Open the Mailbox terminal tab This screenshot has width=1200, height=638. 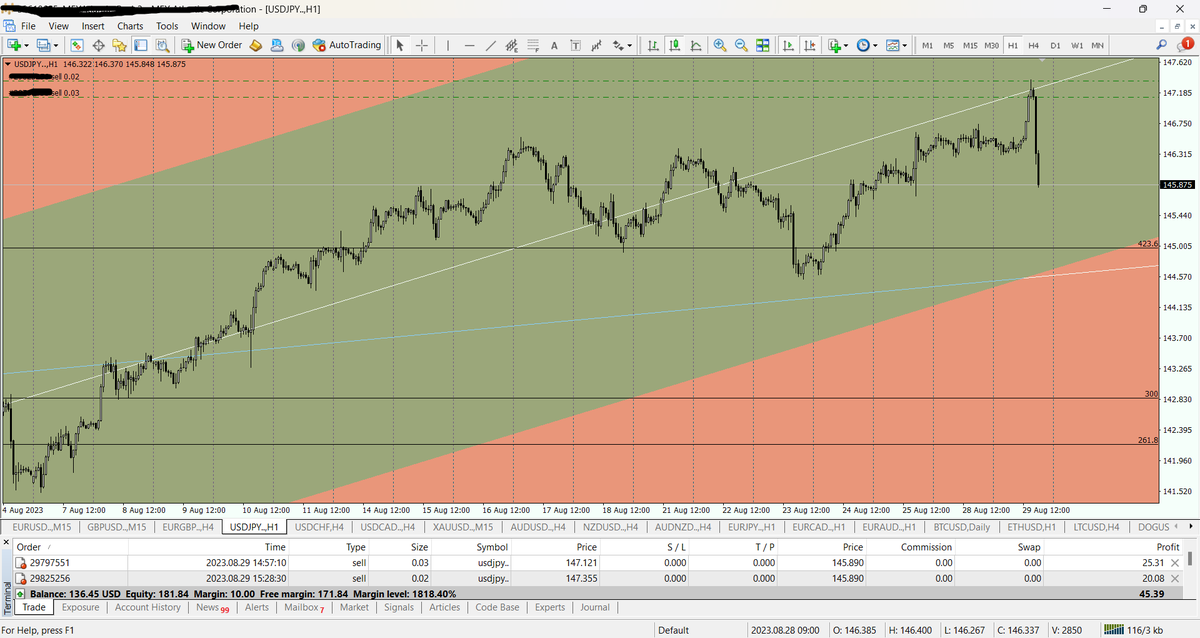[x=305, y=607]
